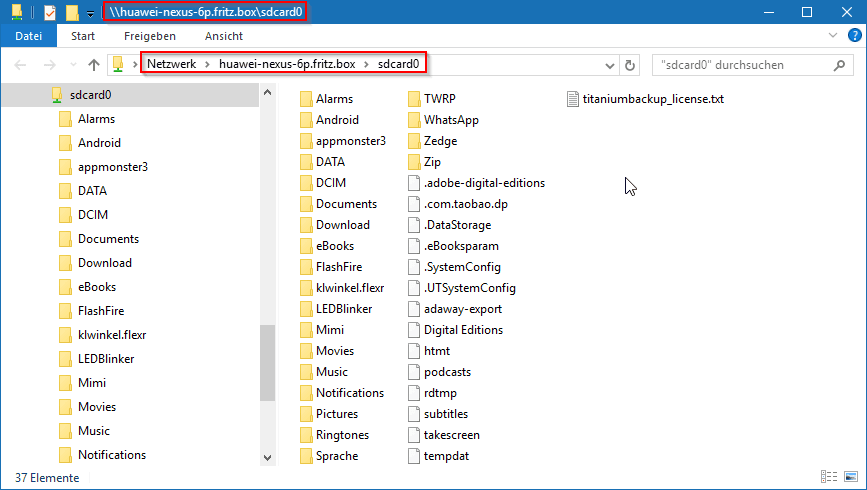Screen dimensions: 867x490
Task: Open the quick access toolbar dropdown
Action: point(90,13)
